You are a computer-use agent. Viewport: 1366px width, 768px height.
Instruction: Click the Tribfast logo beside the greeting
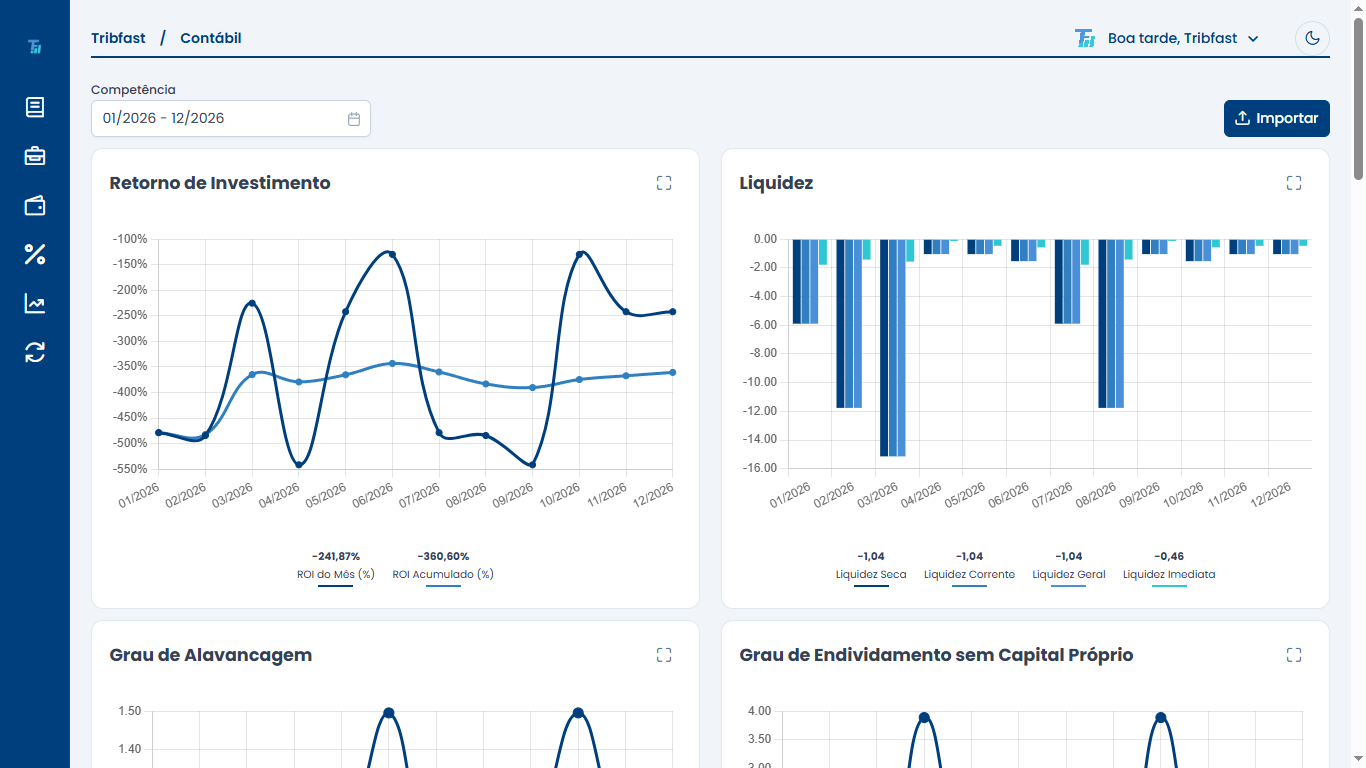[1085, 38]
